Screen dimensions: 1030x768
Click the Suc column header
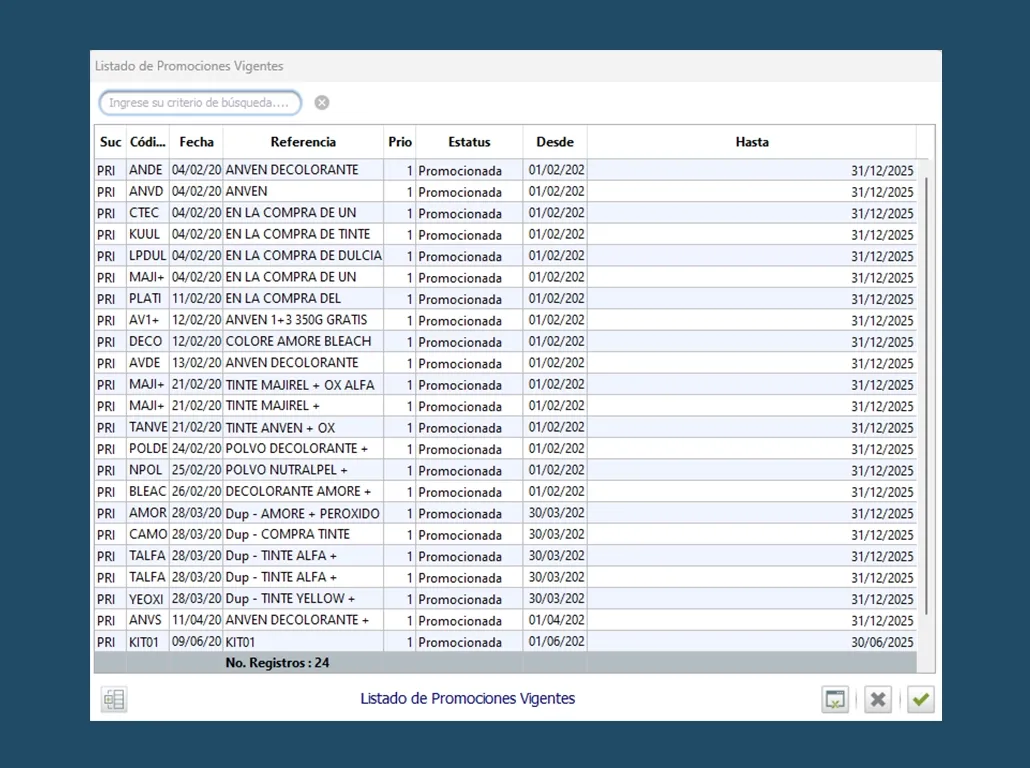(x=110, y=142)
